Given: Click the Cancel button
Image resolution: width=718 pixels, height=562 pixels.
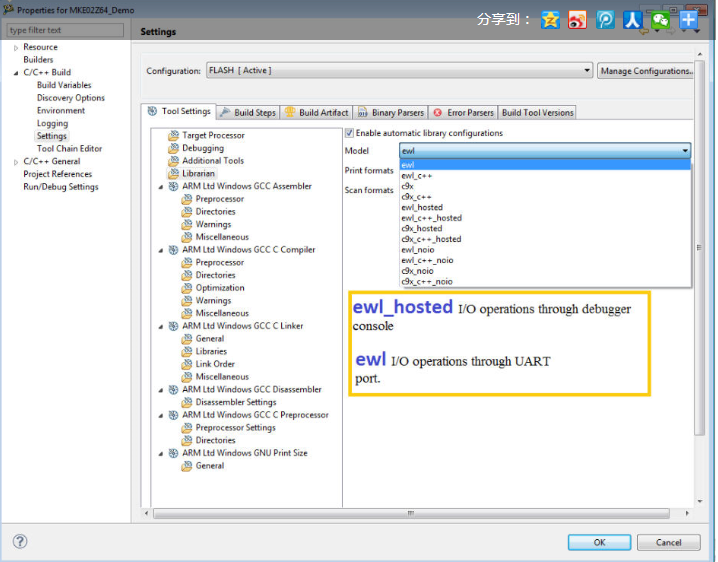Looking at the screenshot, I should pyautogui.click(x=668, y=542).
